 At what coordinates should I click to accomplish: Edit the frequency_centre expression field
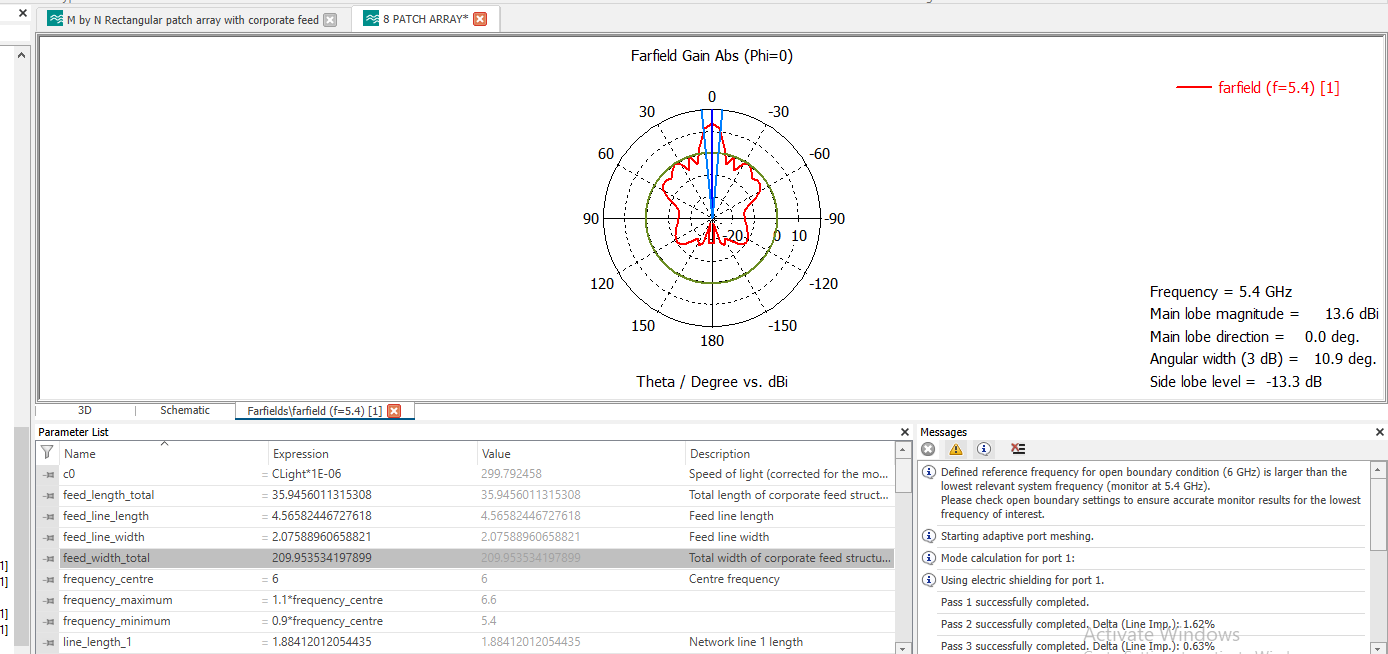click(x=370, y=579)
